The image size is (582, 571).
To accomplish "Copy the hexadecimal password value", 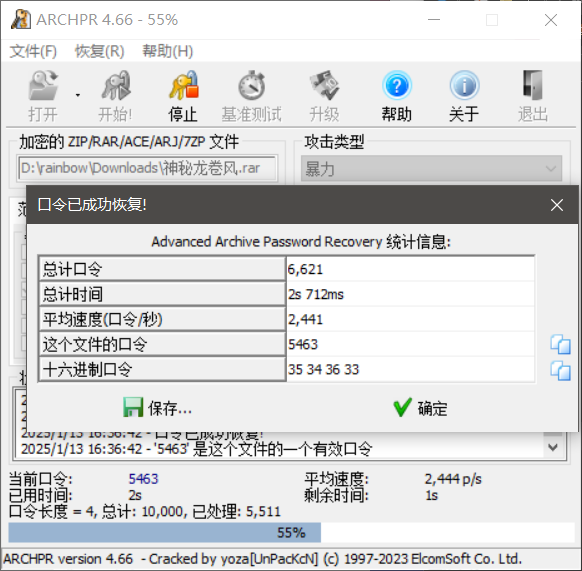I will tap(560, 371).
